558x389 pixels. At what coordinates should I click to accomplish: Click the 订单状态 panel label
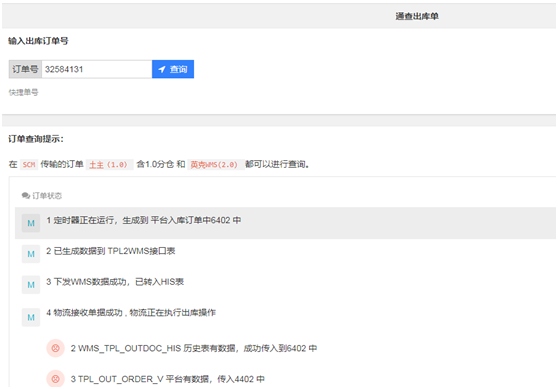[x=47, y=196]
